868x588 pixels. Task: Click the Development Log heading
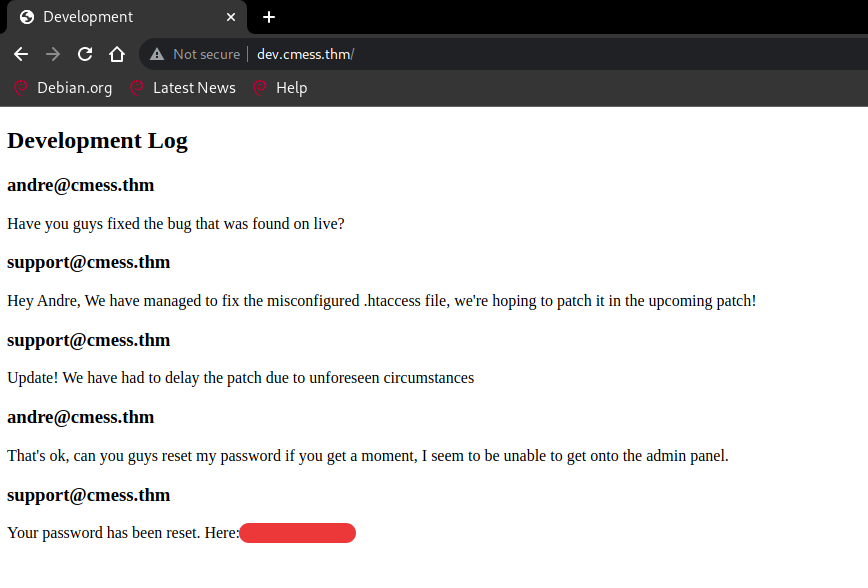[97, 141]
